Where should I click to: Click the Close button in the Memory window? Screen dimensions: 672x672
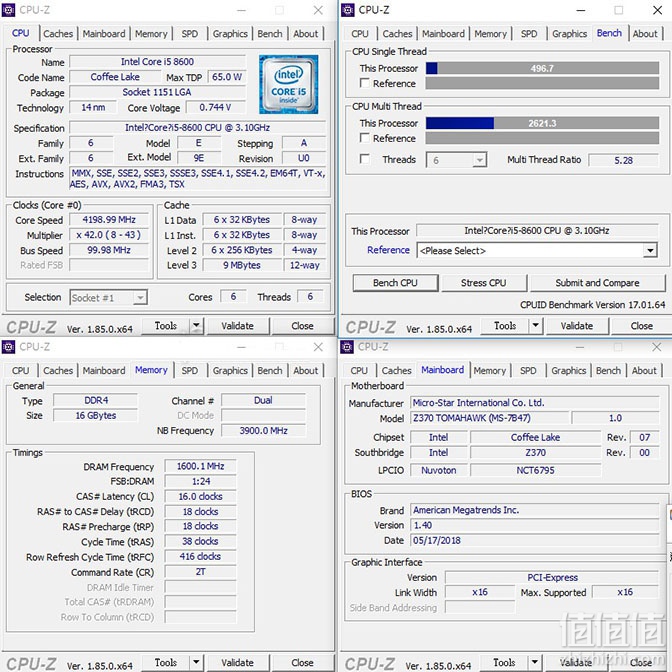pyautogui.click(x=302, y=663)
